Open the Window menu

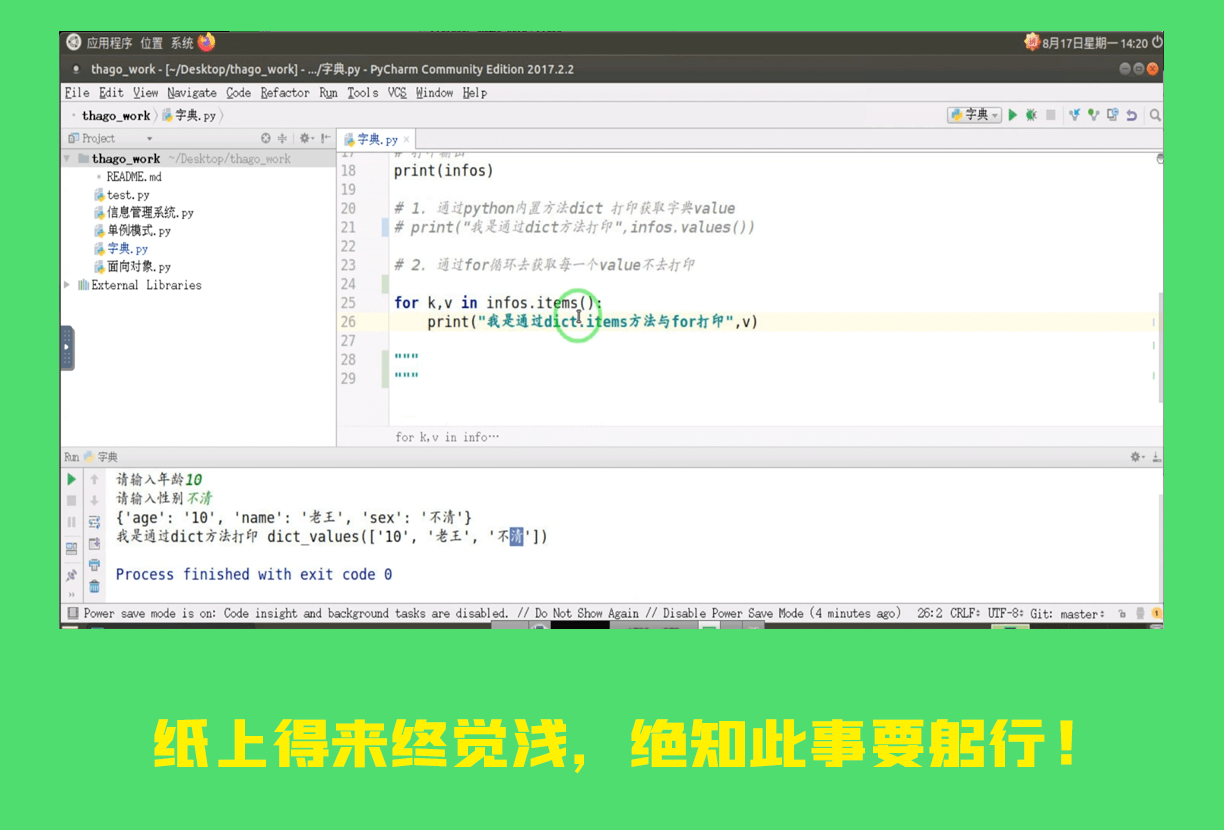435,93
